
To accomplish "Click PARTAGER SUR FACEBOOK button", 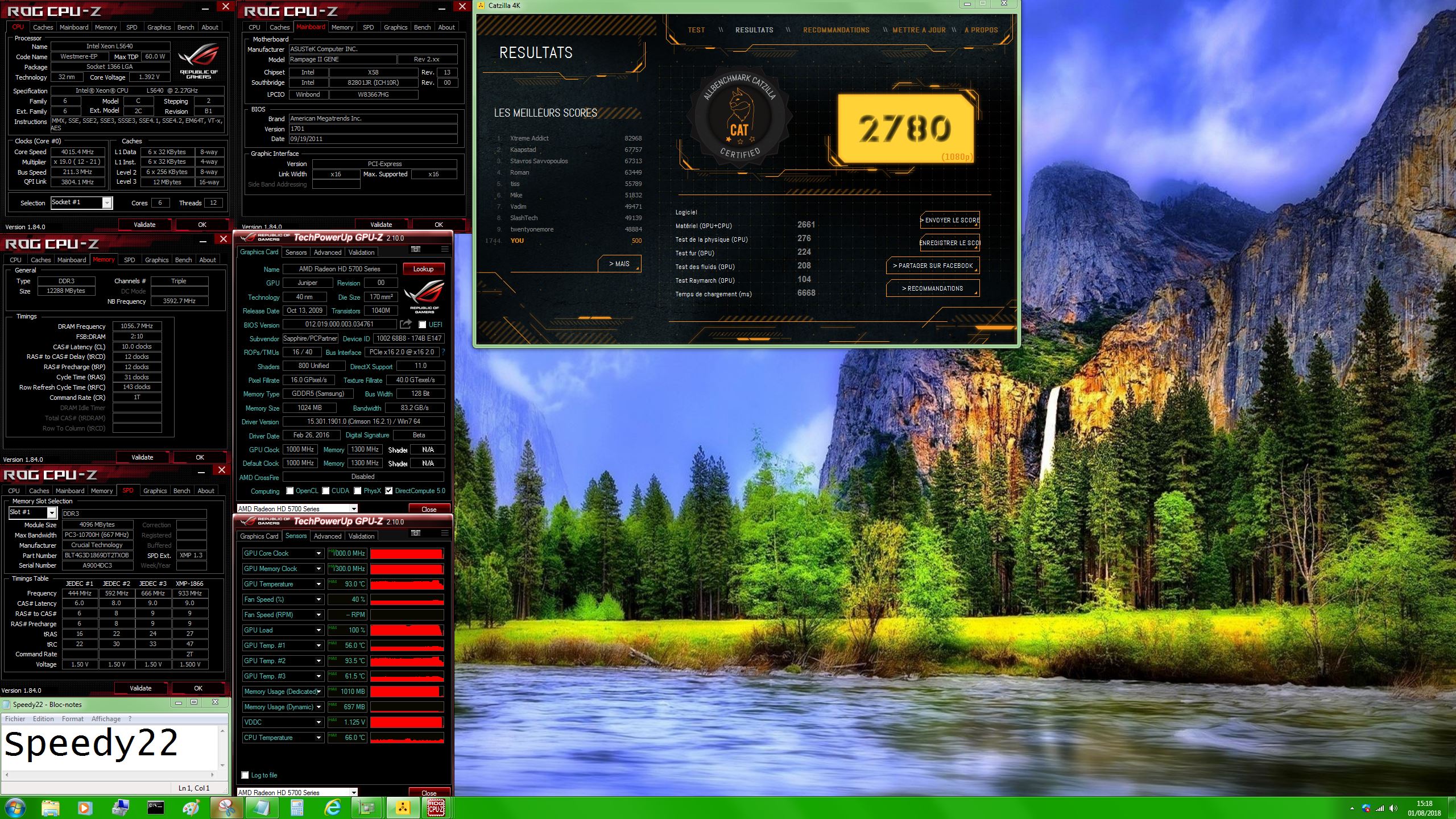I will [x=933, y=266].
